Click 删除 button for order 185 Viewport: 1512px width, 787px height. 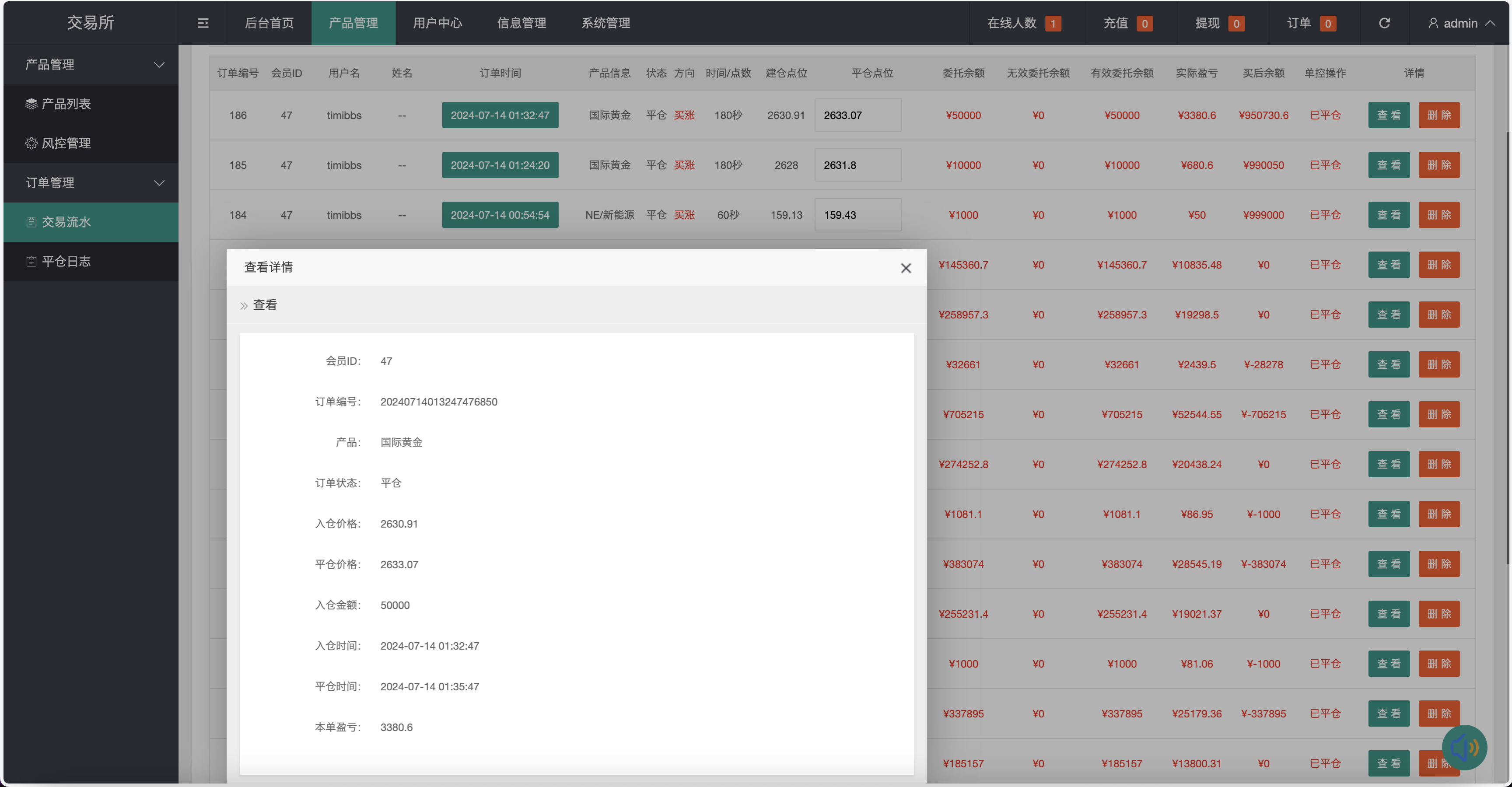pos(1438,165)
